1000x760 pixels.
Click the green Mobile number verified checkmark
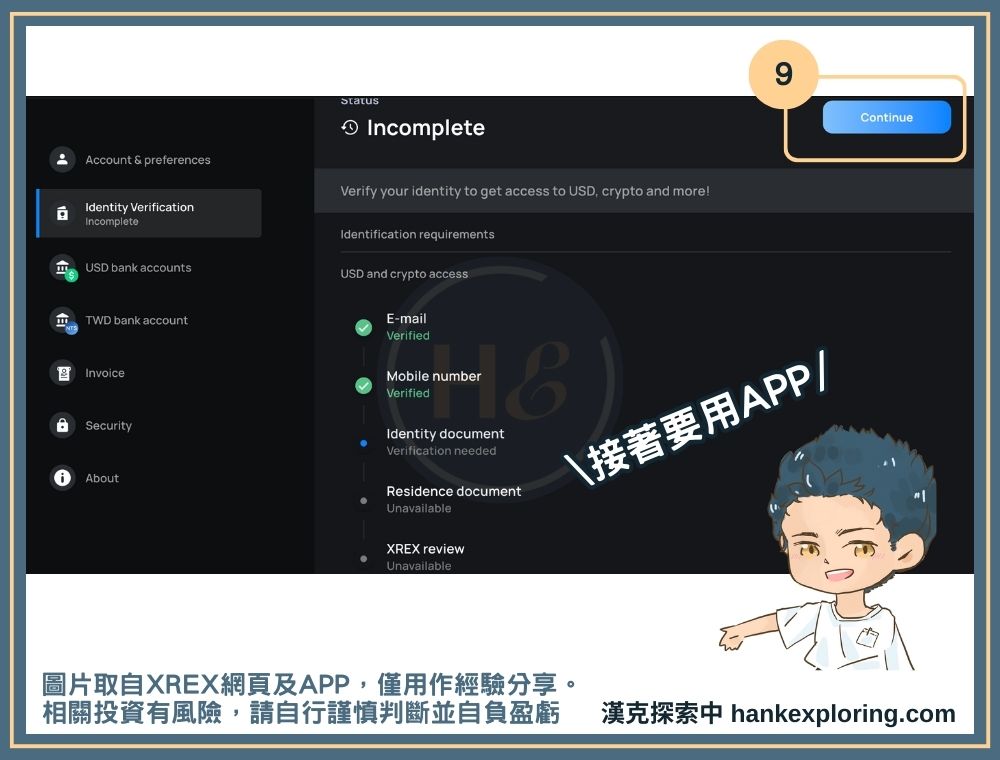pyautogui.click(x=364, y=385)
